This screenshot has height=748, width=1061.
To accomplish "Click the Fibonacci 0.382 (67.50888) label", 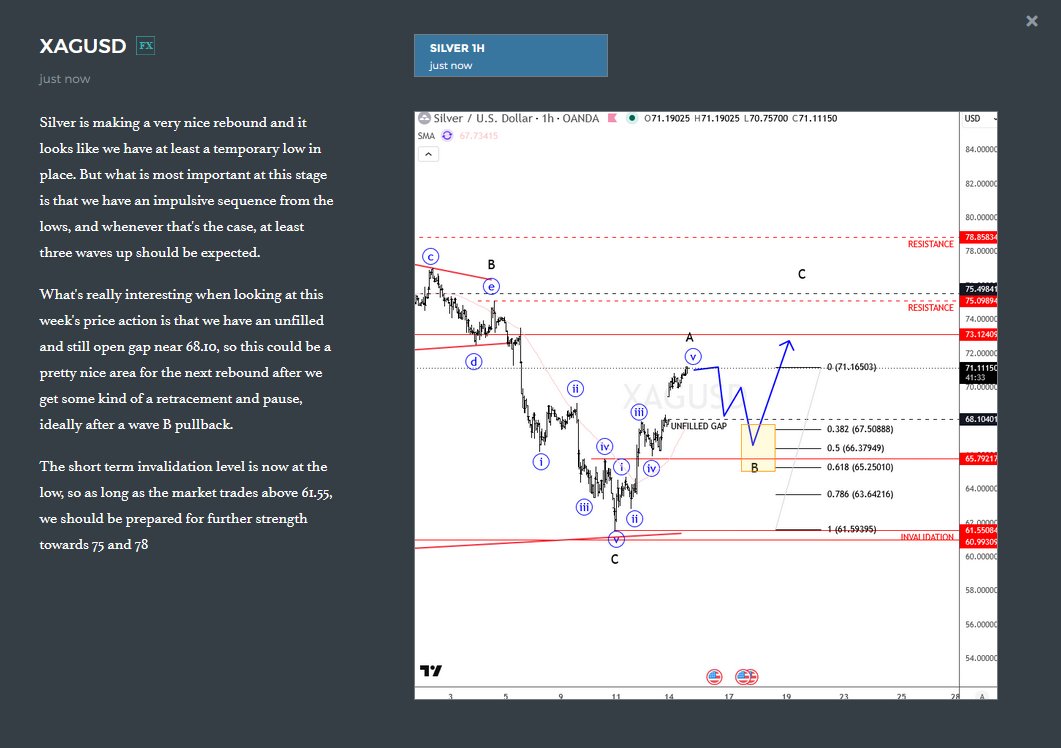I will [x=860, y=429].
